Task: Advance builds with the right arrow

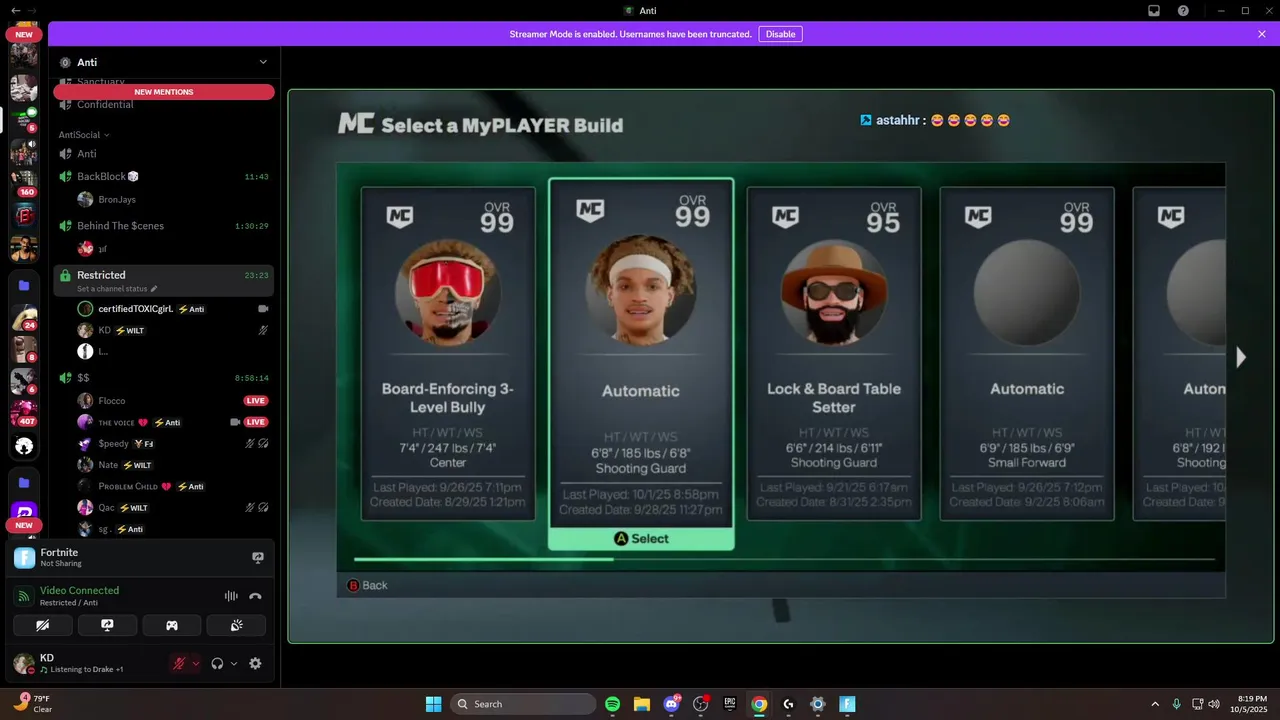Action: (1241, 357)
